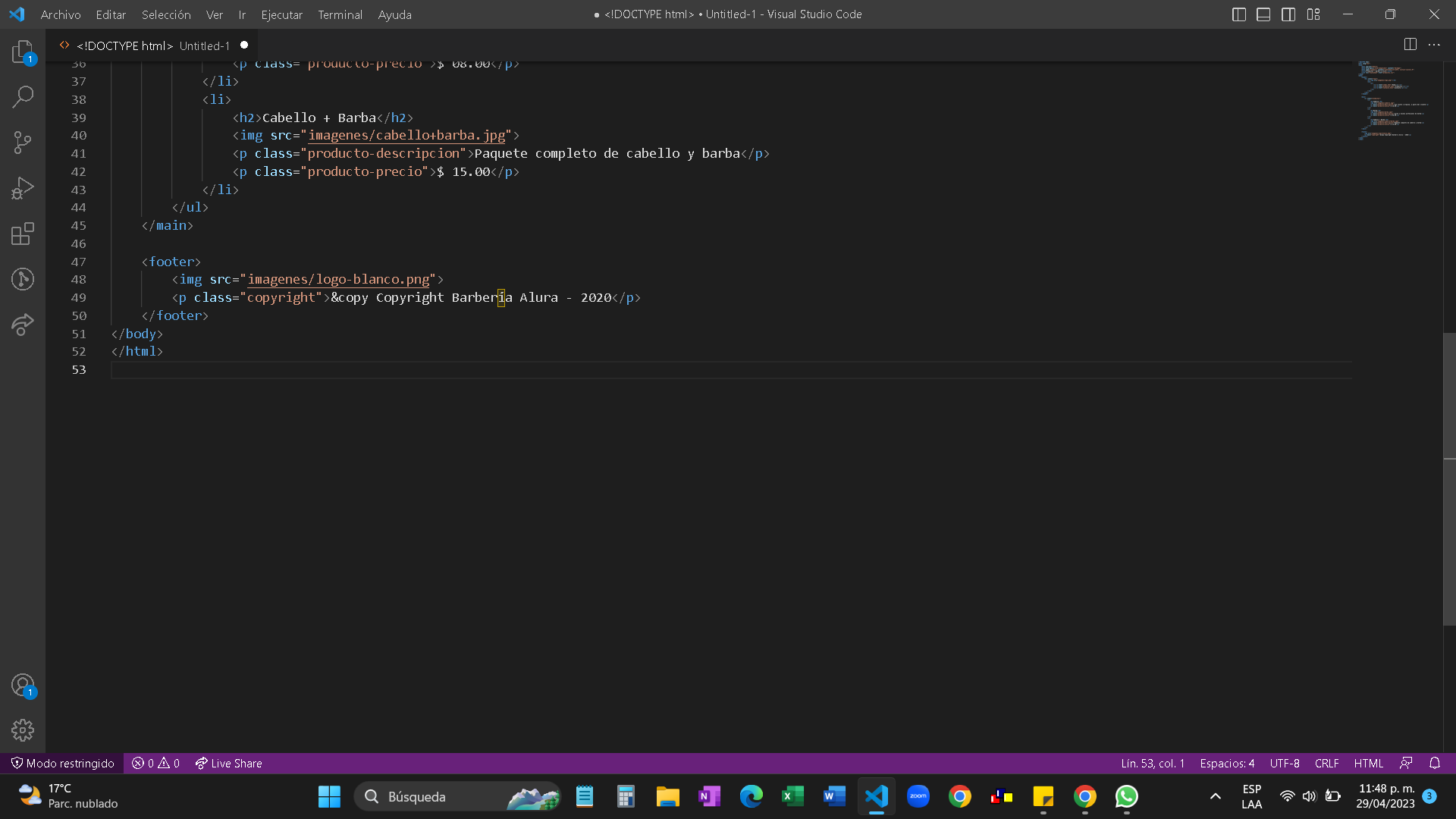Expand the HTML language selector

pyautogui.click(x=1367, y=763)
